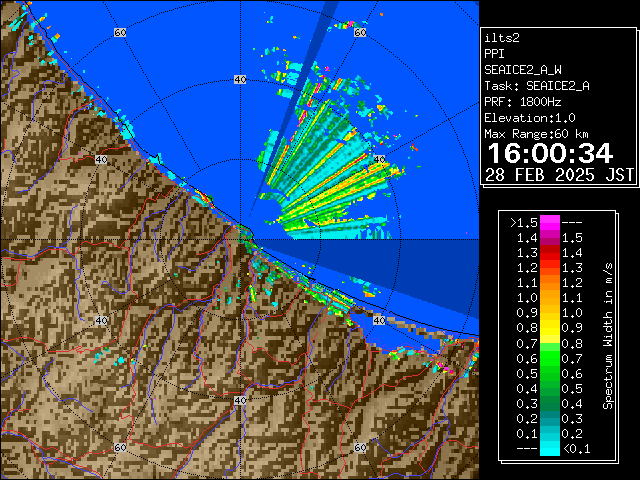Select the 'Elevation:1.0' text
This screenshot has width=640, height=480.
pyautogui.click(x=530, y=118)
